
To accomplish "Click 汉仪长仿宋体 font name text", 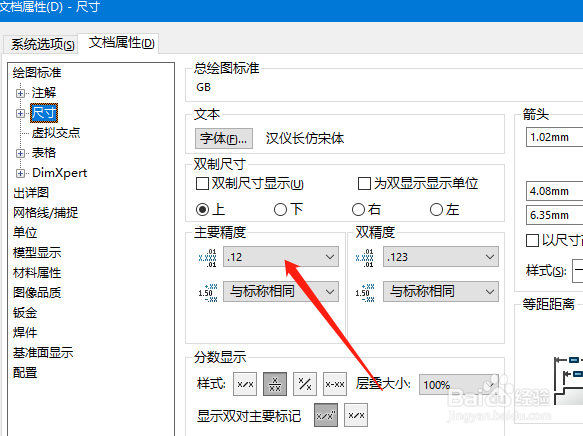I will pos(305,139).
